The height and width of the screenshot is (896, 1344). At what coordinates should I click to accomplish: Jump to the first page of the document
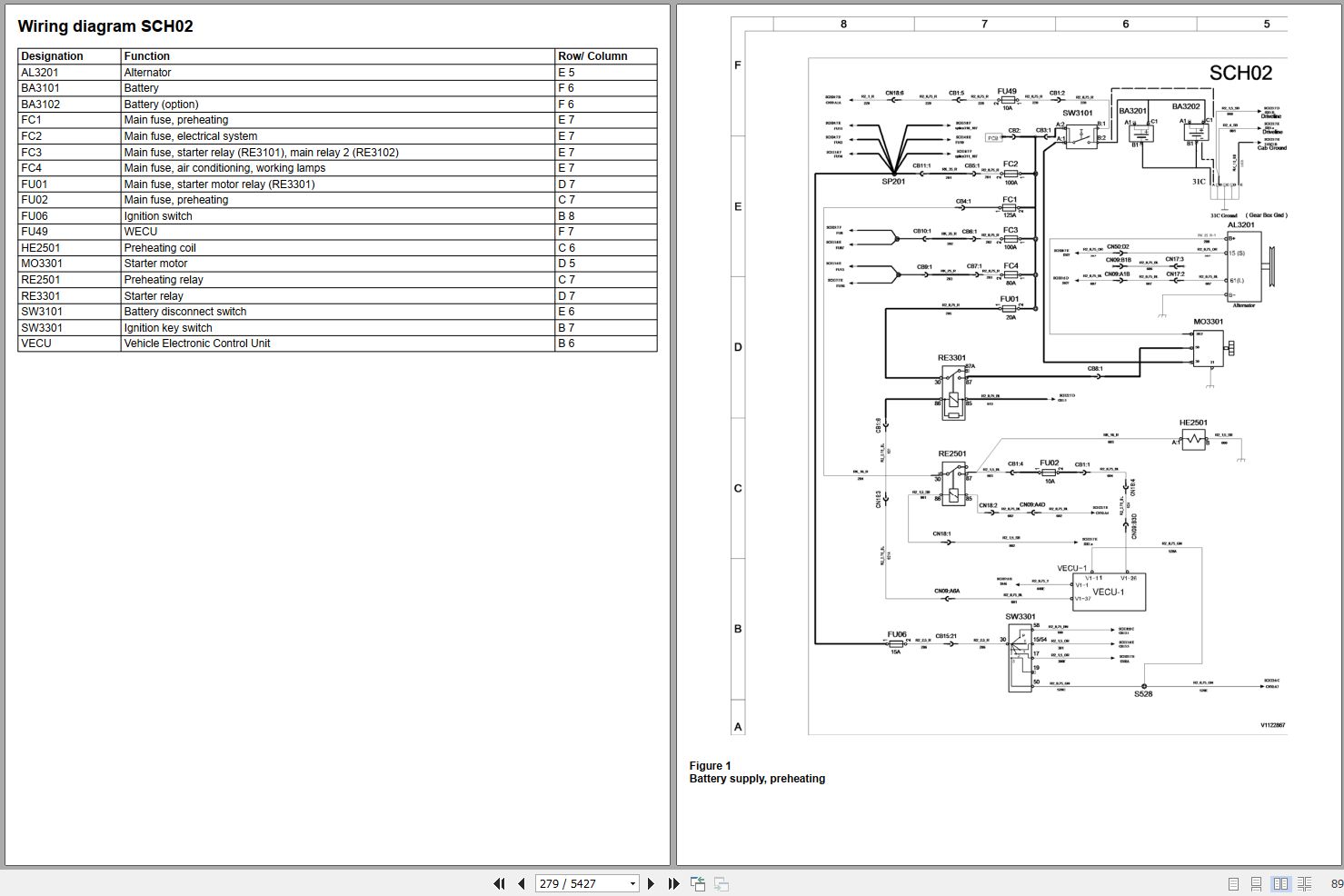[x=499, y=882]
